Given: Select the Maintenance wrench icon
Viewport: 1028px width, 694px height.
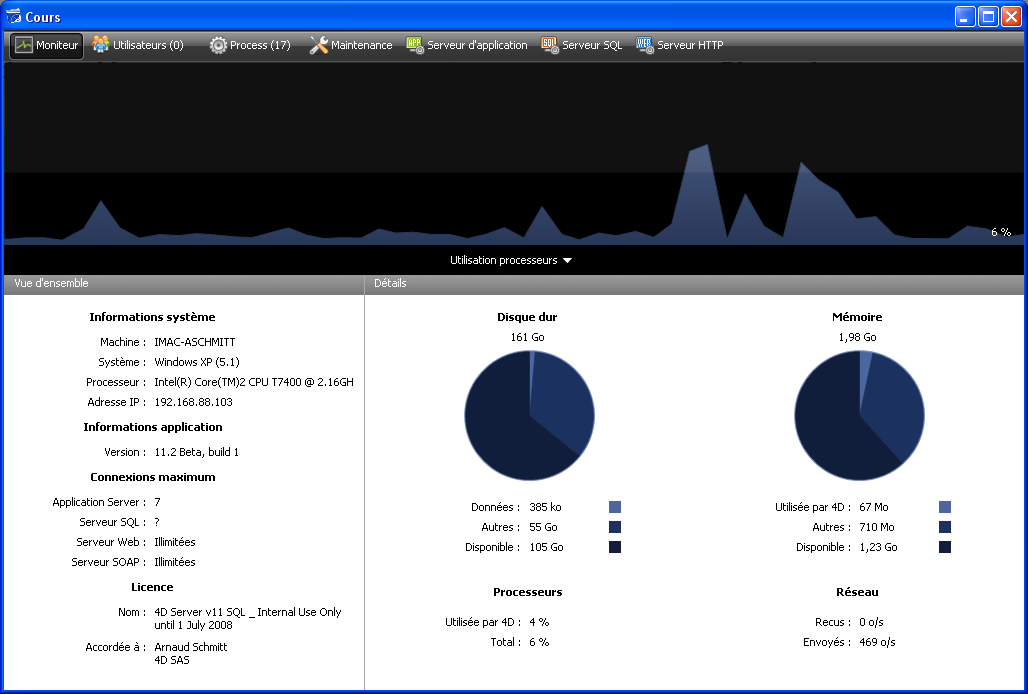Looking at the screenshot, I should [x=319, y=45].
